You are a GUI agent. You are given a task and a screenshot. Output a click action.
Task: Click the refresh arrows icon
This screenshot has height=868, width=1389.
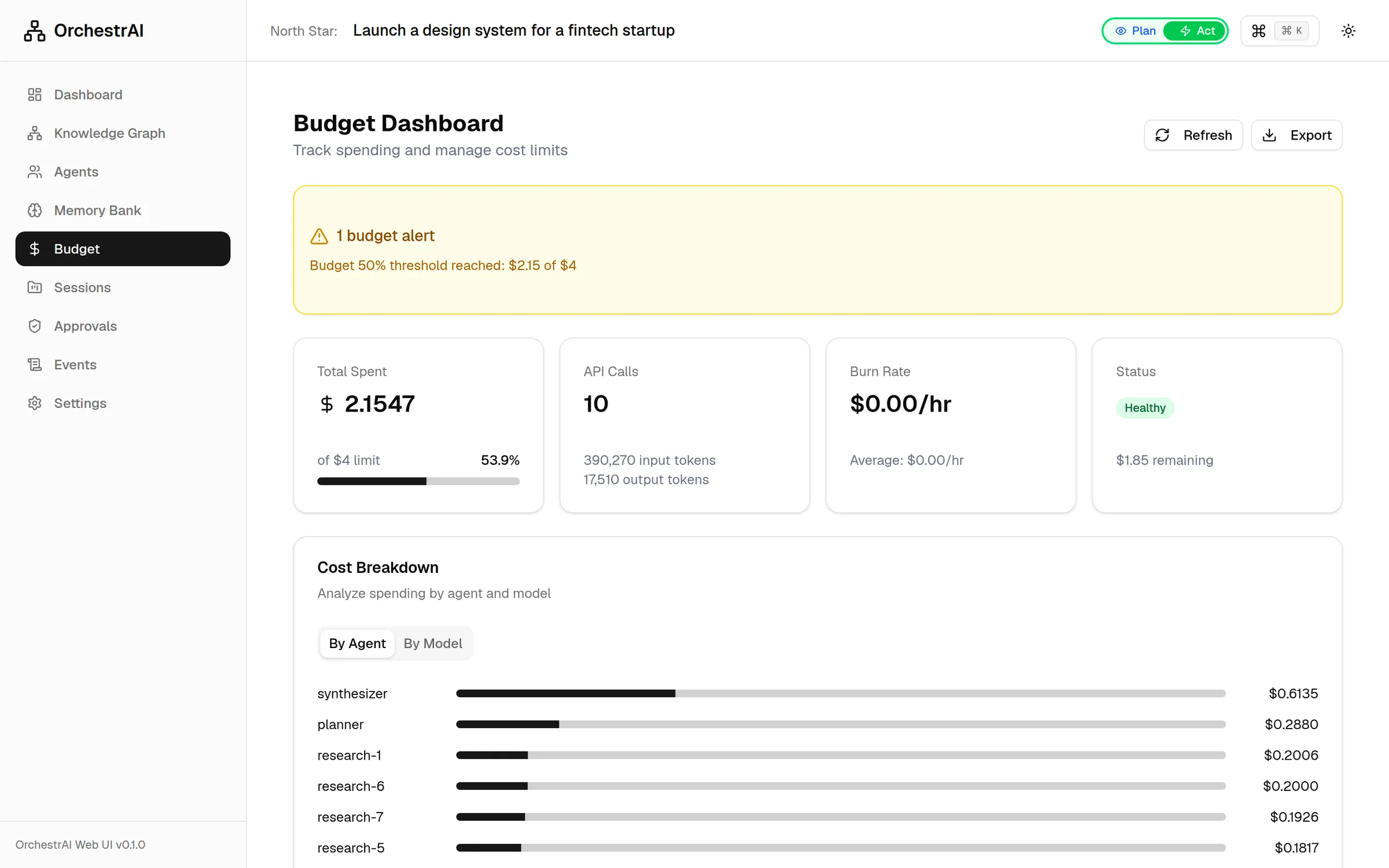click(1162, 135)
